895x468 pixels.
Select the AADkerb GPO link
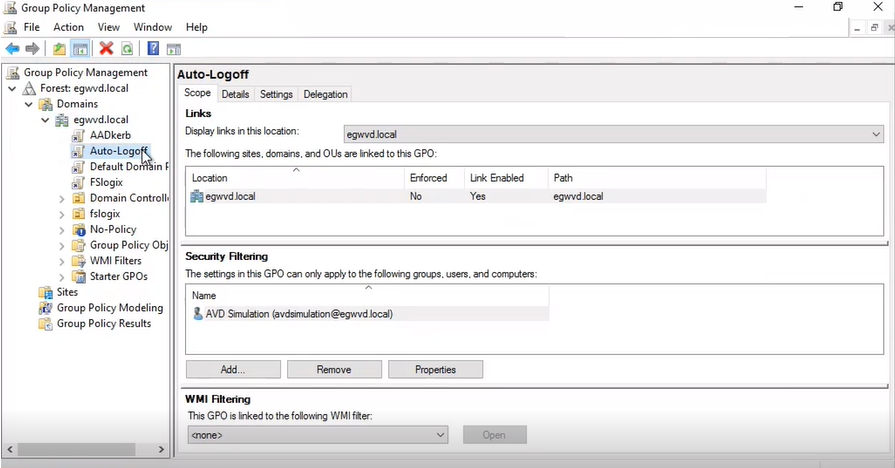click(110, 135)
